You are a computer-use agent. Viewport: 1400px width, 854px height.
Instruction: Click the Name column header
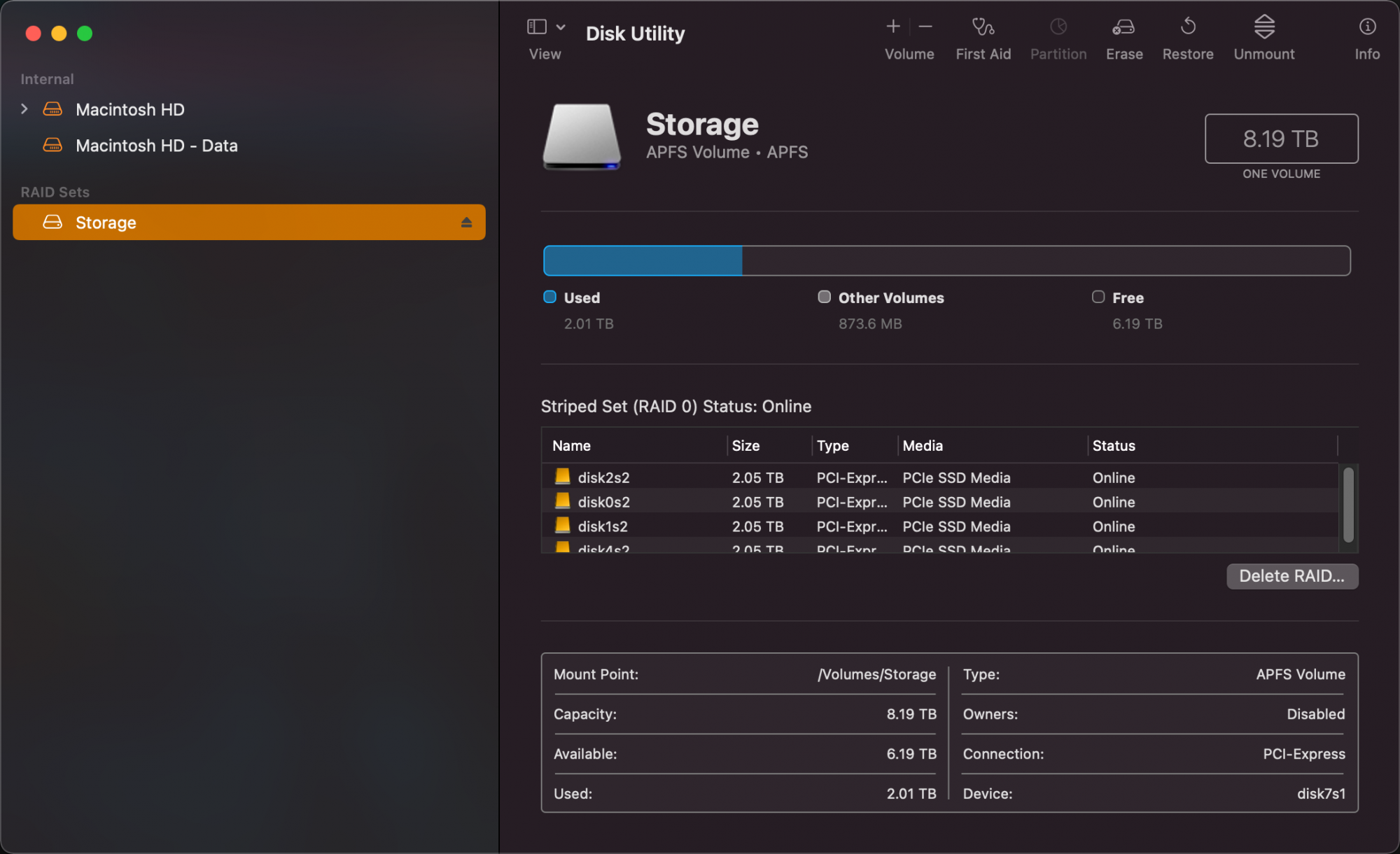click(571, 446)
